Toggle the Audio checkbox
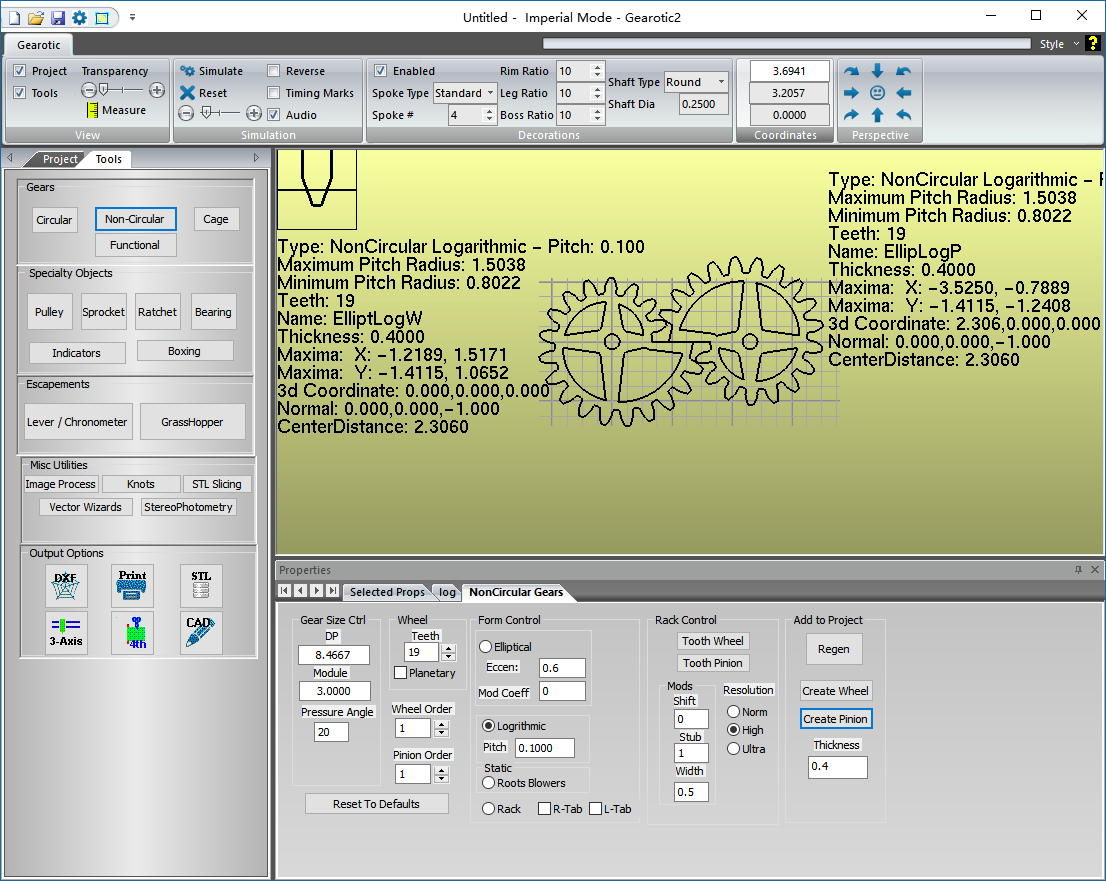 tap(274, 114)
